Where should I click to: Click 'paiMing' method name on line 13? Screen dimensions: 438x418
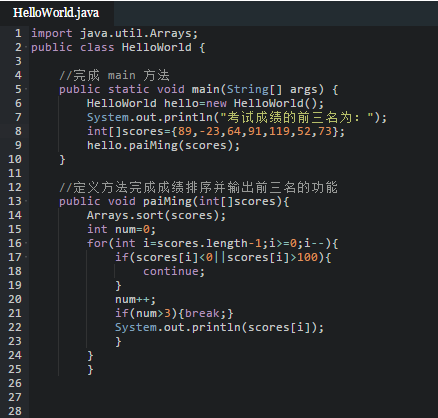167,202
